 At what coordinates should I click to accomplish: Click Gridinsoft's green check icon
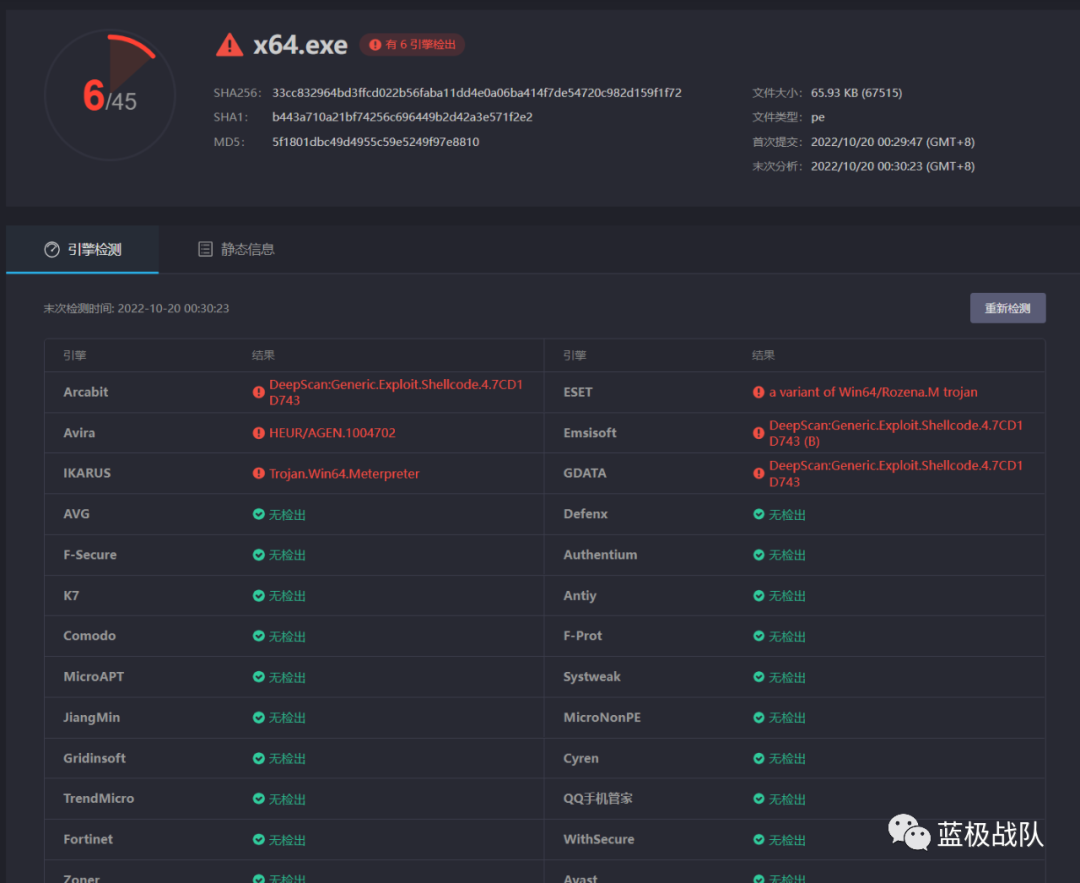(x=258, y=758)
